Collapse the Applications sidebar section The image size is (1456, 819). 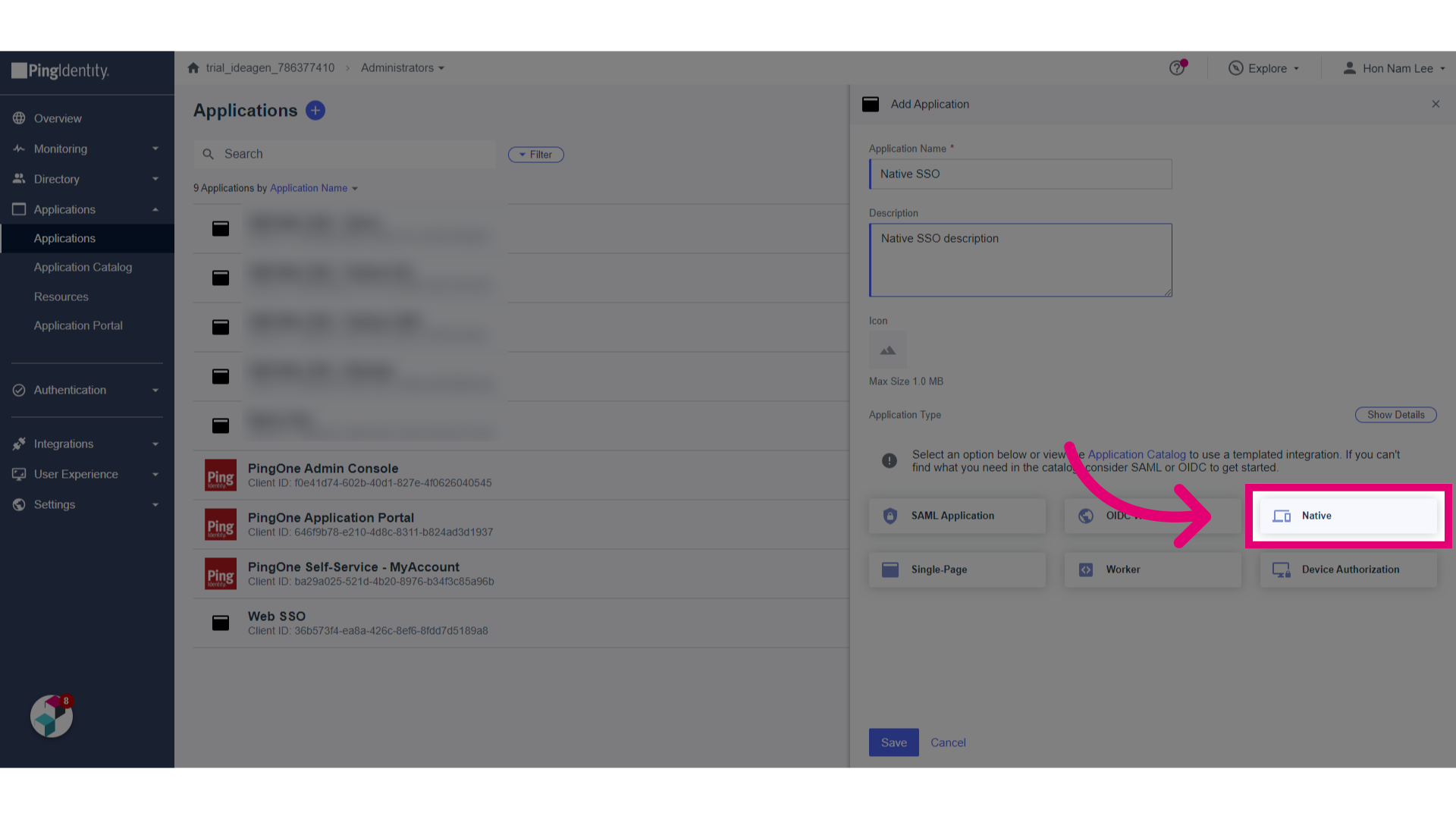(155, 209)
